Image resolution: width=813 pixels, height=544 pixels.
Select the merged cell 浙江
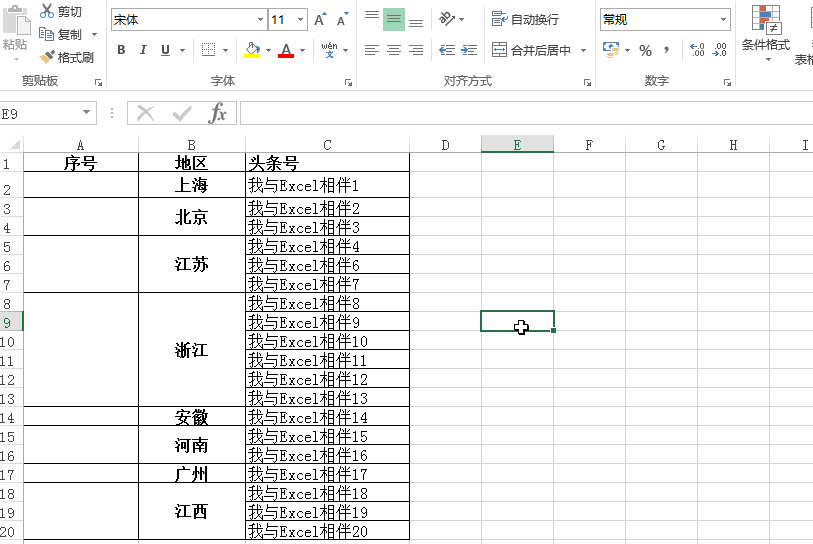(191, 350)
